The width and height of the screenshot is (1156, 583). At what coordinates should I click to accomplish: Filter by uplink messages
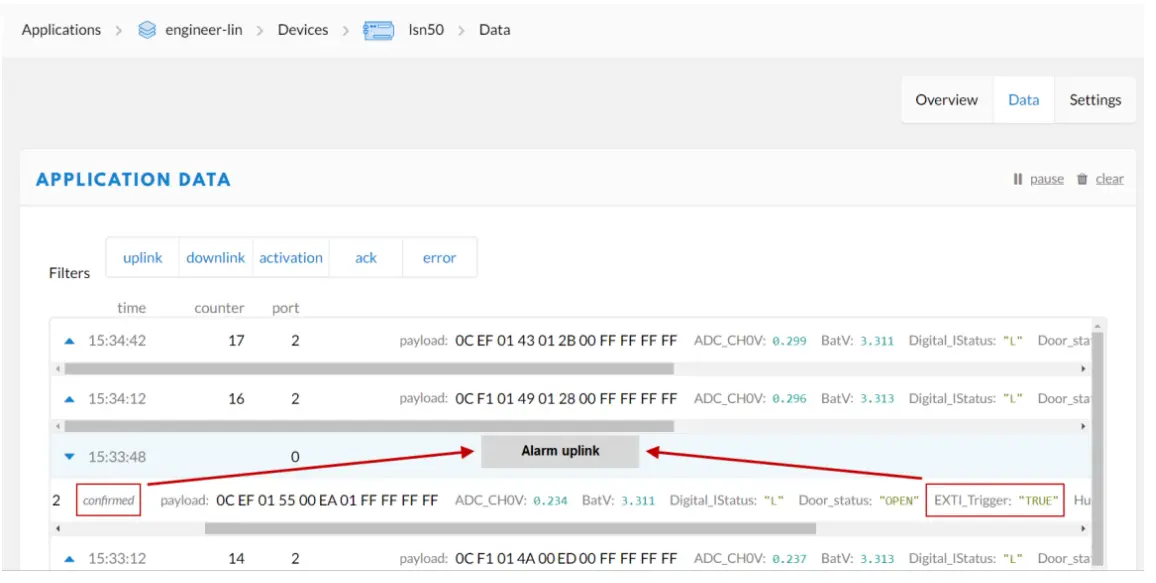tap(142, 258)
